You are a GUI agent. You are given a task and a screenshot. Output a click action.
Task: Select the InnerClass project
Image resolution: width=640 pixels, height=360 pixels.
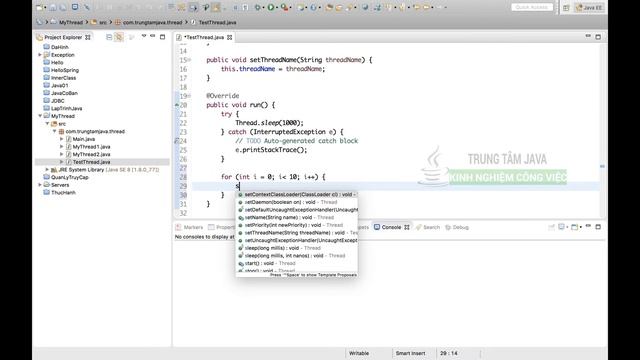[x=63, y=78]
